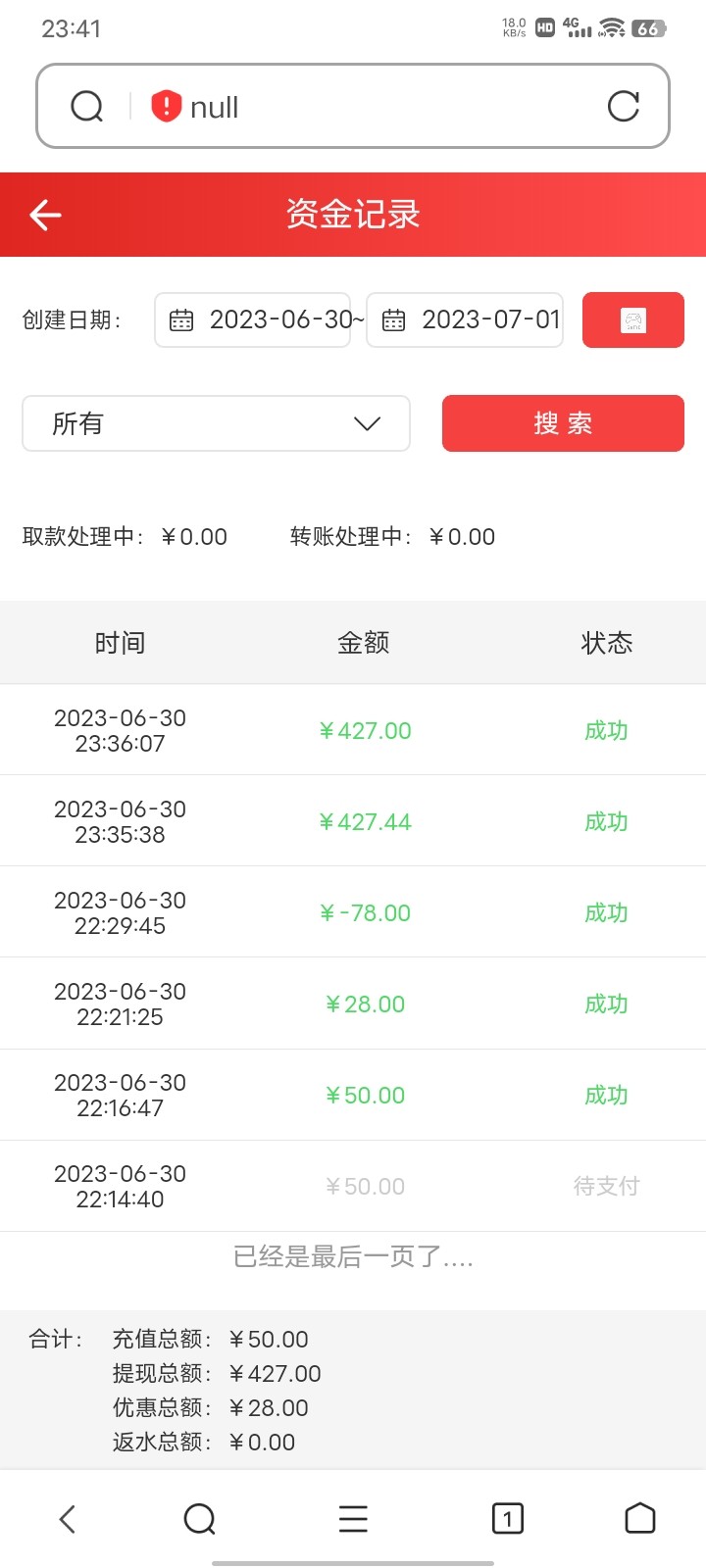Tap the back arrow in the red header
Screen dimensions: 706x1568
click(45, 215)
